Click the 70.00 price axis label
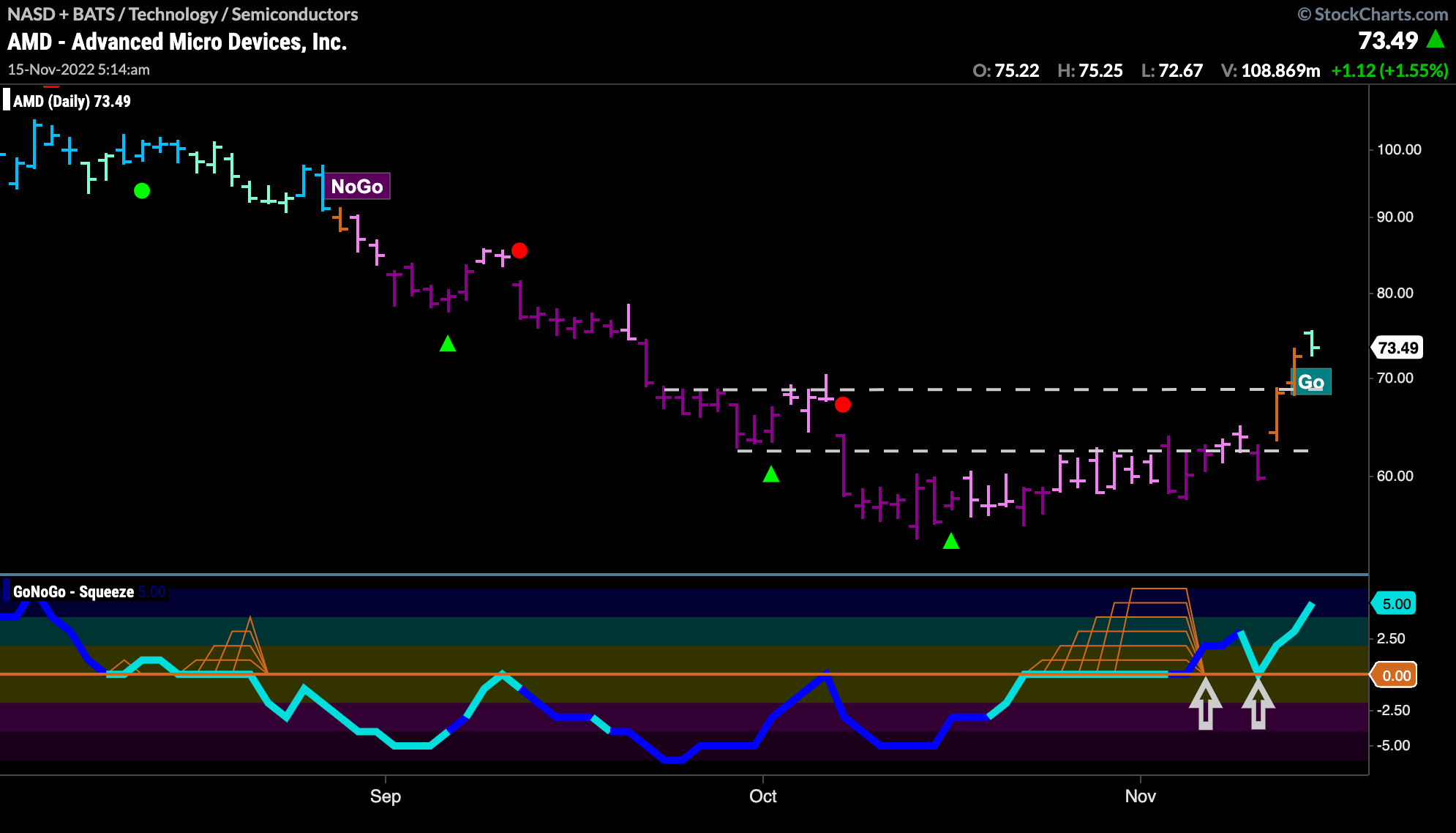This screenshot has width=1456, height=833. click(1395, 378)
